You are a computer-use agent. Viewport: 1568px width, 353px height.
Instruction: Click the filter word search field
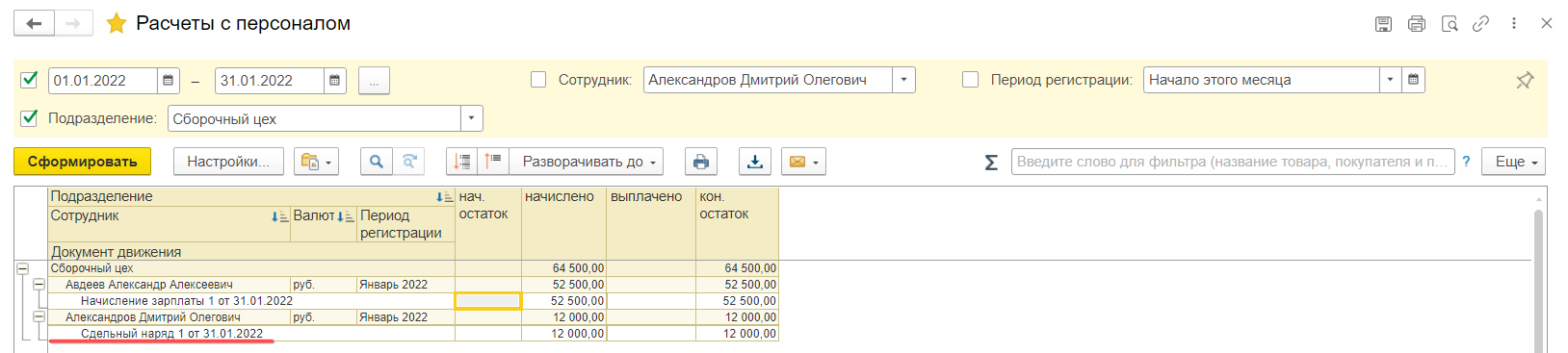point(1232,162)
